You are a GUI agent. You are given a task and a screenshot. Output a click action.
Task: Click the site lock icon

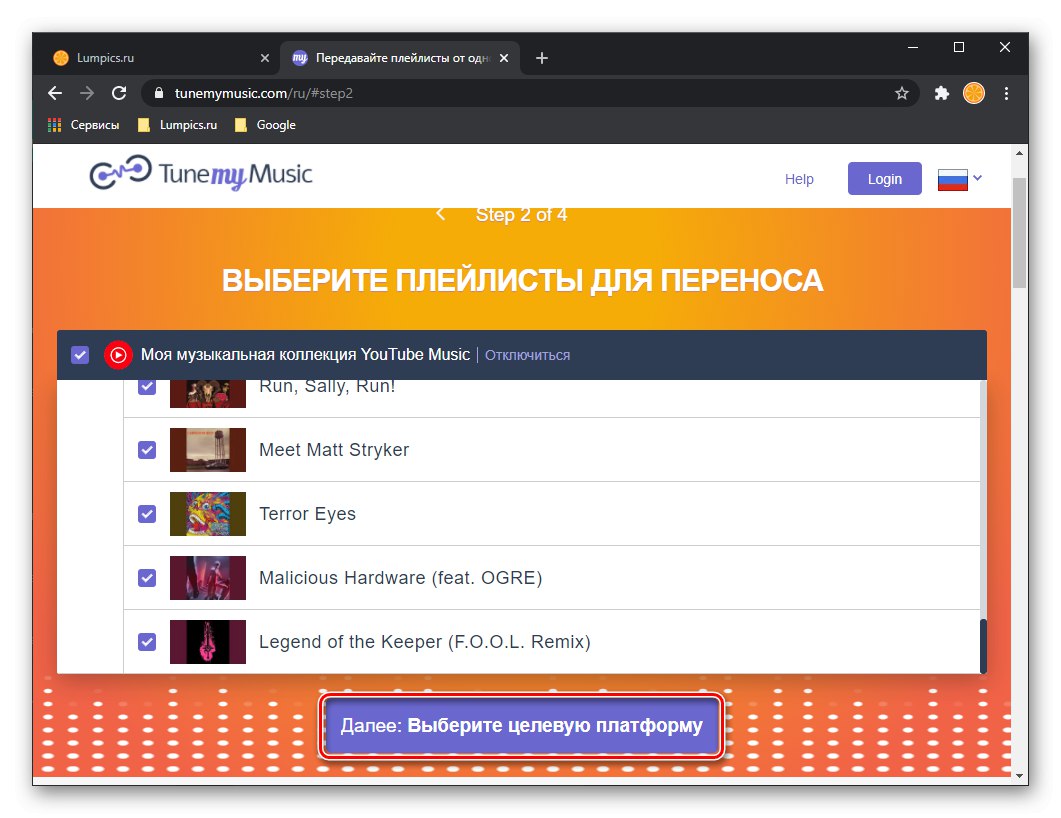click(159, 93)
